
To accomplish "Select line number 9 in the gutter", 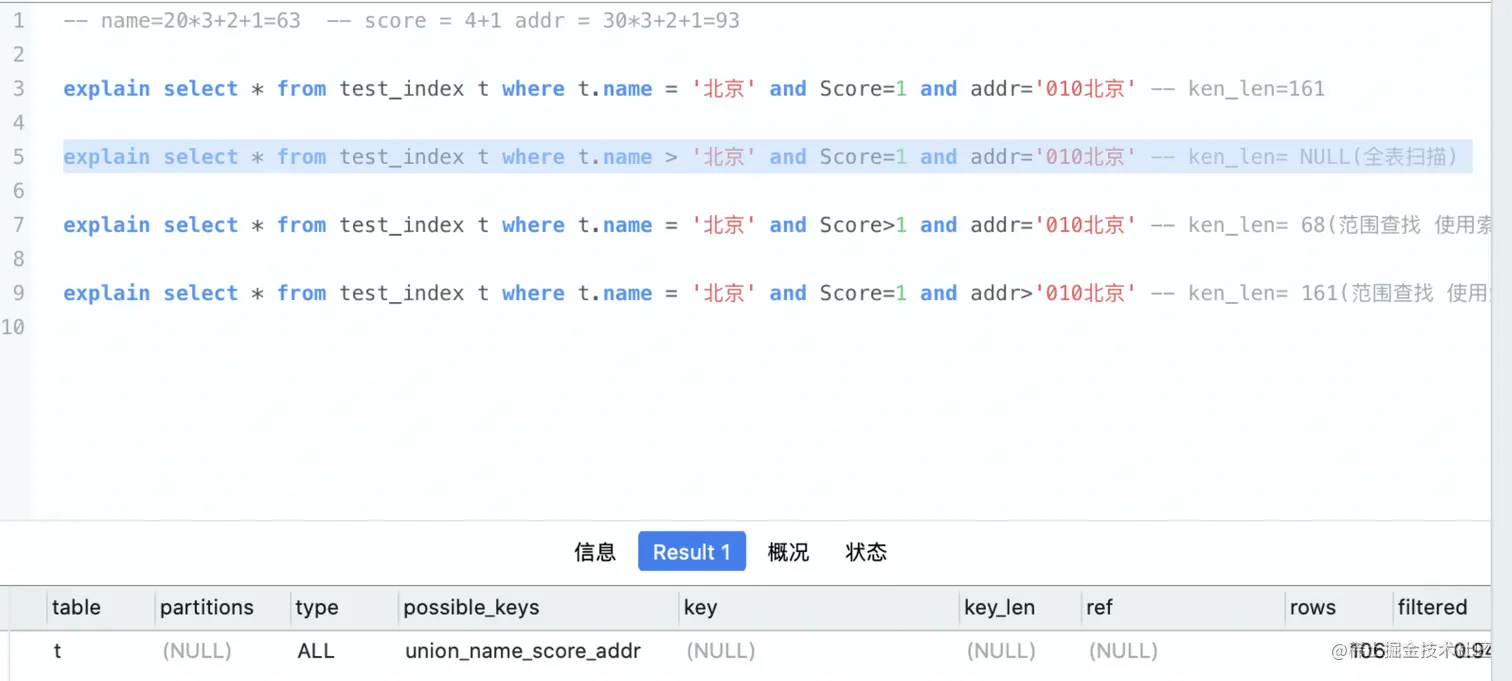I will [18, 293].
